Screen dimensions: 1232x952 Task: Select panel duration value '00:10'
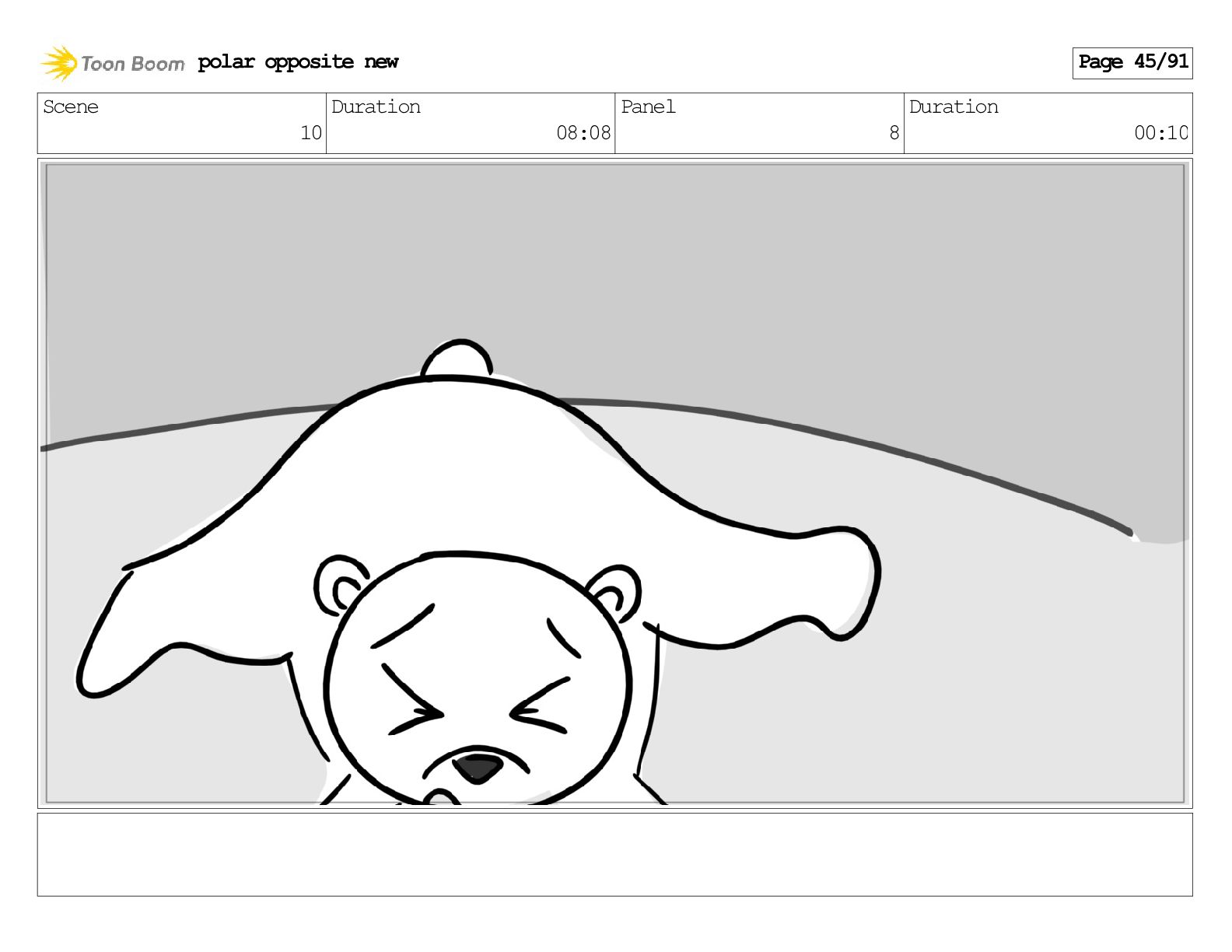(x=1161, y=133)
